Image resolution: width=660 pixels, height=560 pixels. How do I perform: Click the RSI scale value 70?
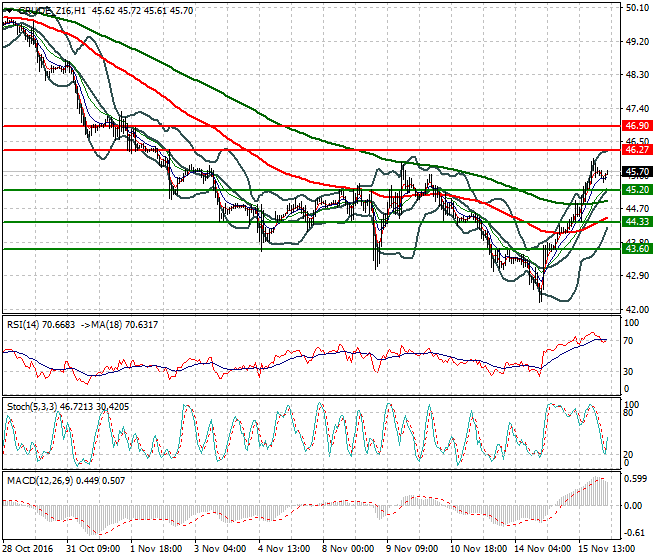(628, 341)
